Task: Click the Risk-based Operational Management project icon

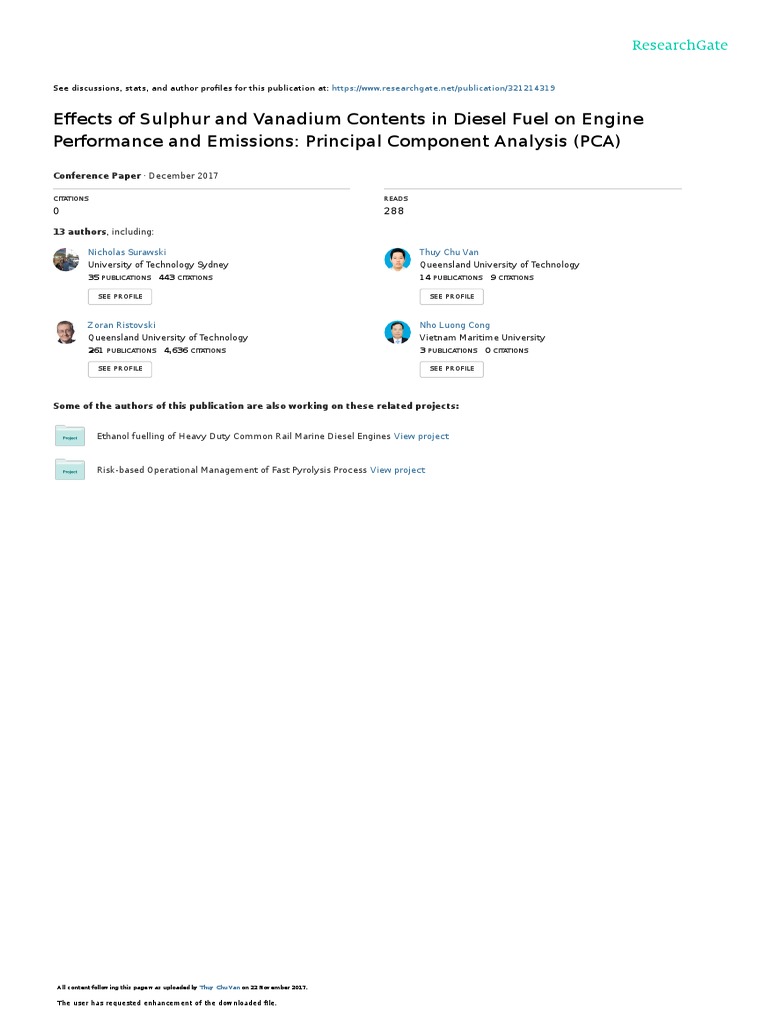Action: coord(70,470)
